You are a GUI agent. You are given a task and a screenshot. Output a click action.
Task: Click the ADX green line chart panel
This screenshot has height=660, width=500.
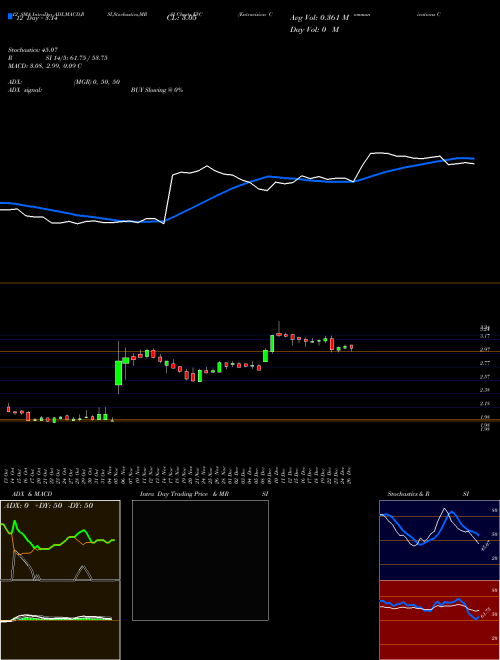(60, 540)
